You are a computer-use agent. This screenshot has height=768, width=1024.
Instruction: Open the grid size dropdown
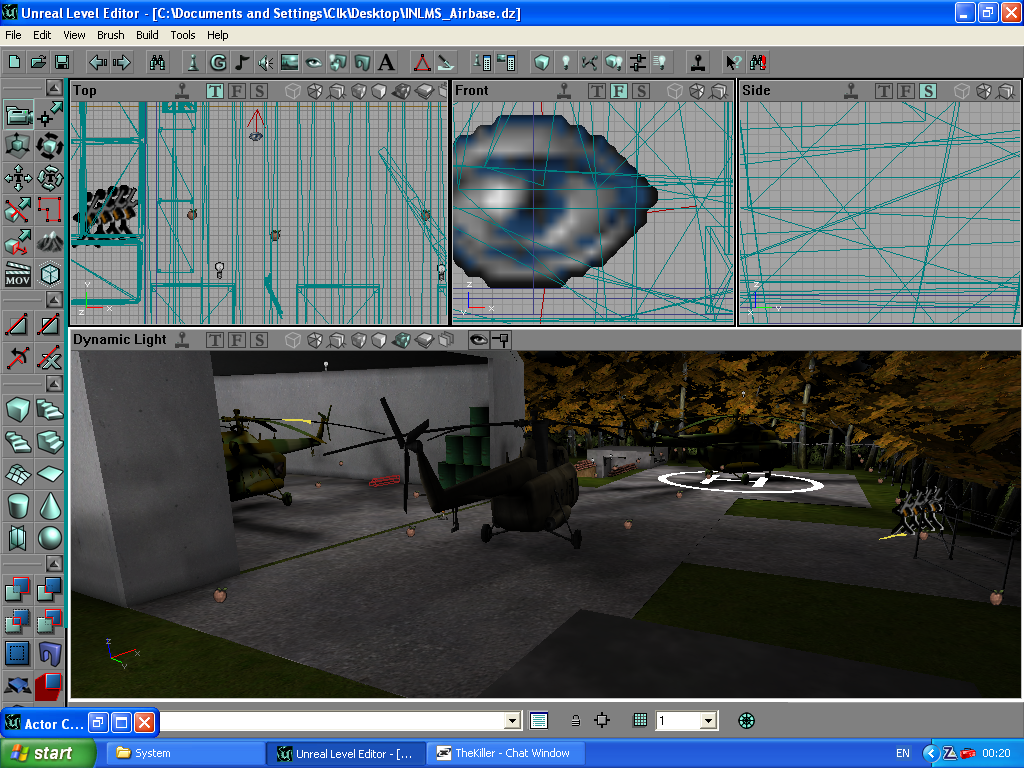708,720
